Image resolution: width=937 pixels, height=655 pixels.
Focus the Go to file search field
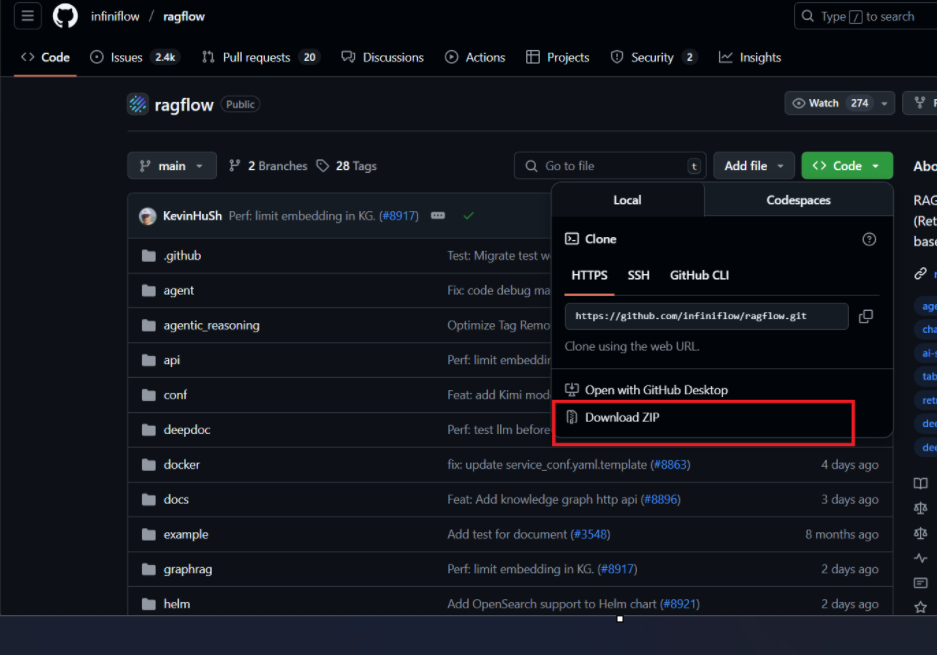coord(610,166)
